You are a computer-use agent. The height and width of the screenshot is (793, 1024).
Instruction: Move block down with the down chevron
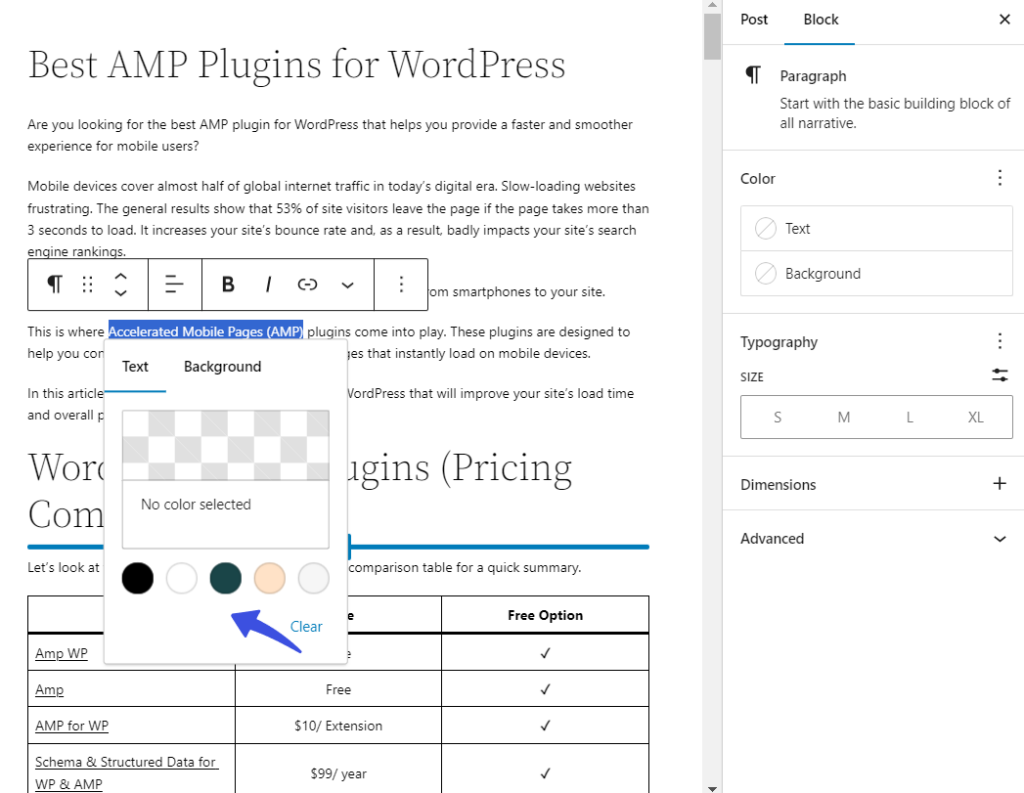[x=120, y=293]
